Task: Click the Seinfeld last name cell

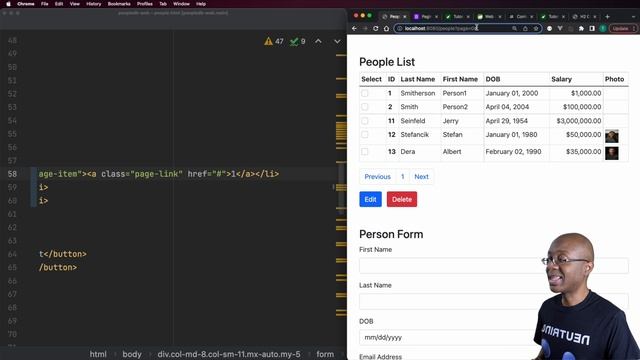Action: (413, 121)
